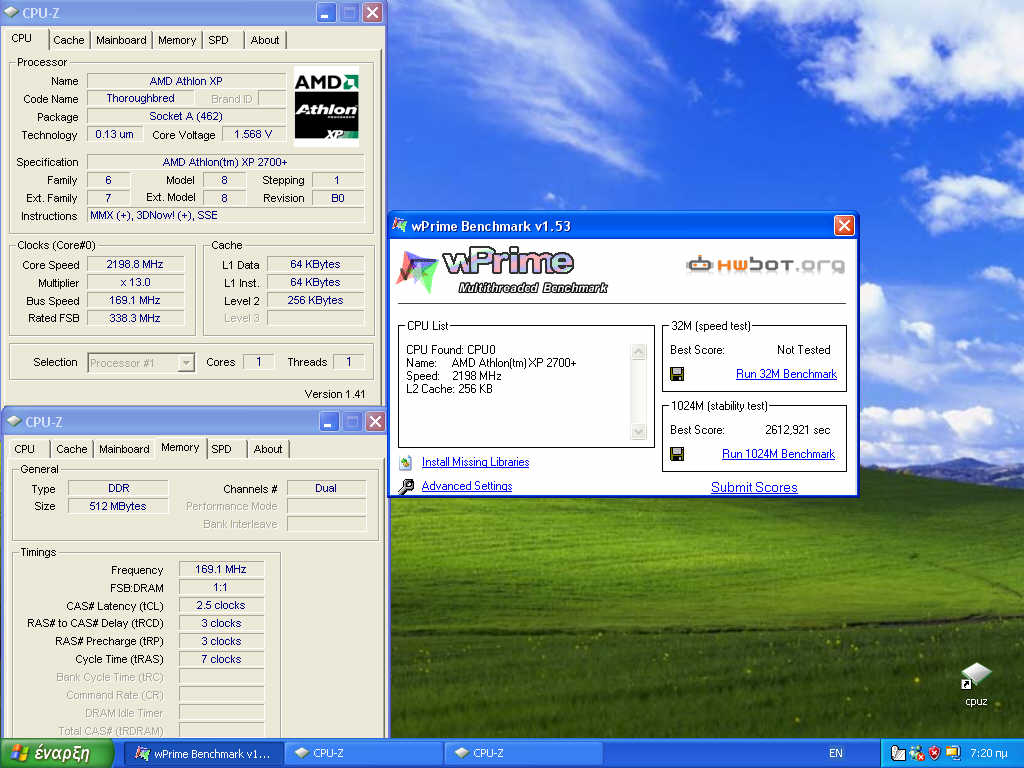Open Cache tab in top CPU-Z window
This screenshot has width=1024, height=768.
69,40
